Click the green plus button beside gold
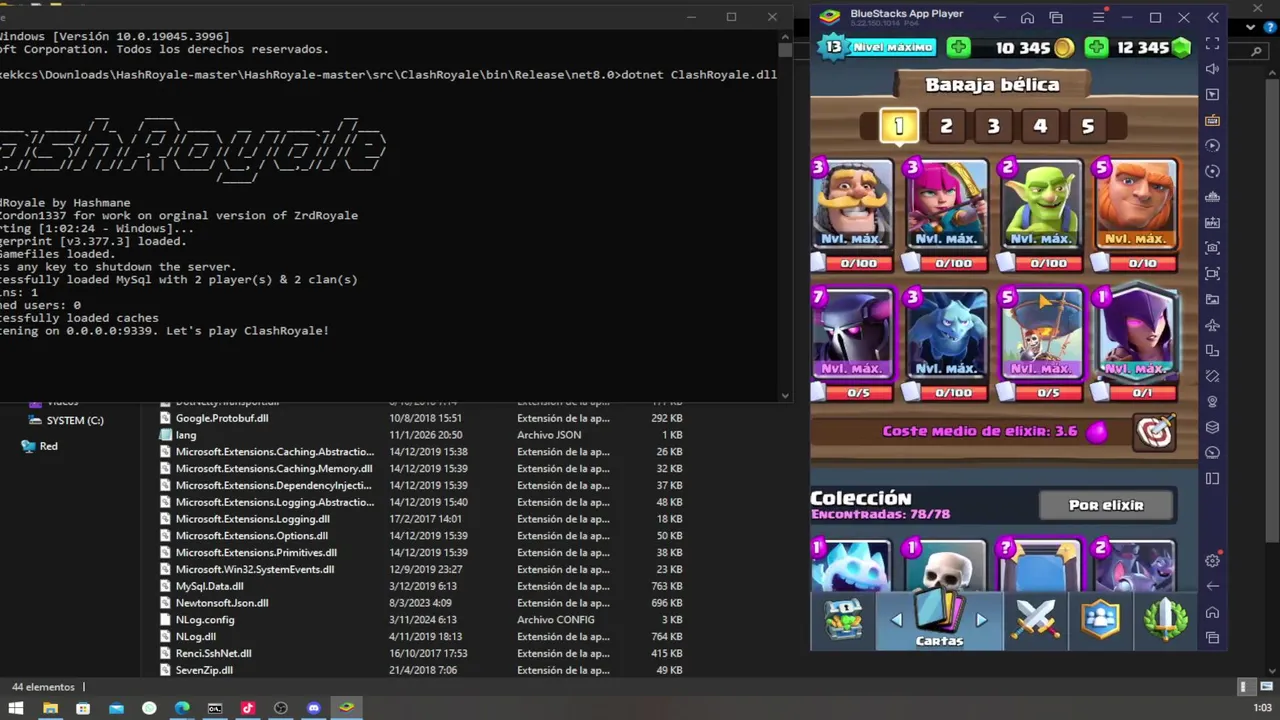Viewport: 1280px width, 720px height. (x=958, y=47)
